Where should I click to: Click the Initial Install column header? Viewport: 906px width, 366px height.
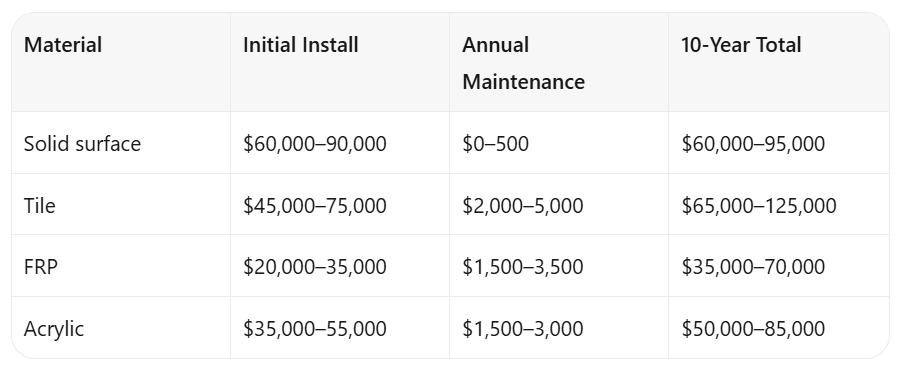point(300,45)
